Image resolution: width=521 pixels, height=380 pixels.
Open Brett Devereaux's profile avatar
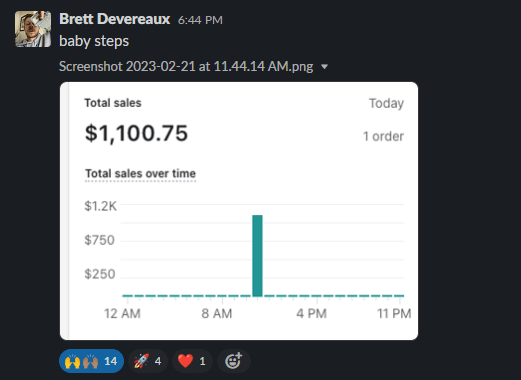33,29
